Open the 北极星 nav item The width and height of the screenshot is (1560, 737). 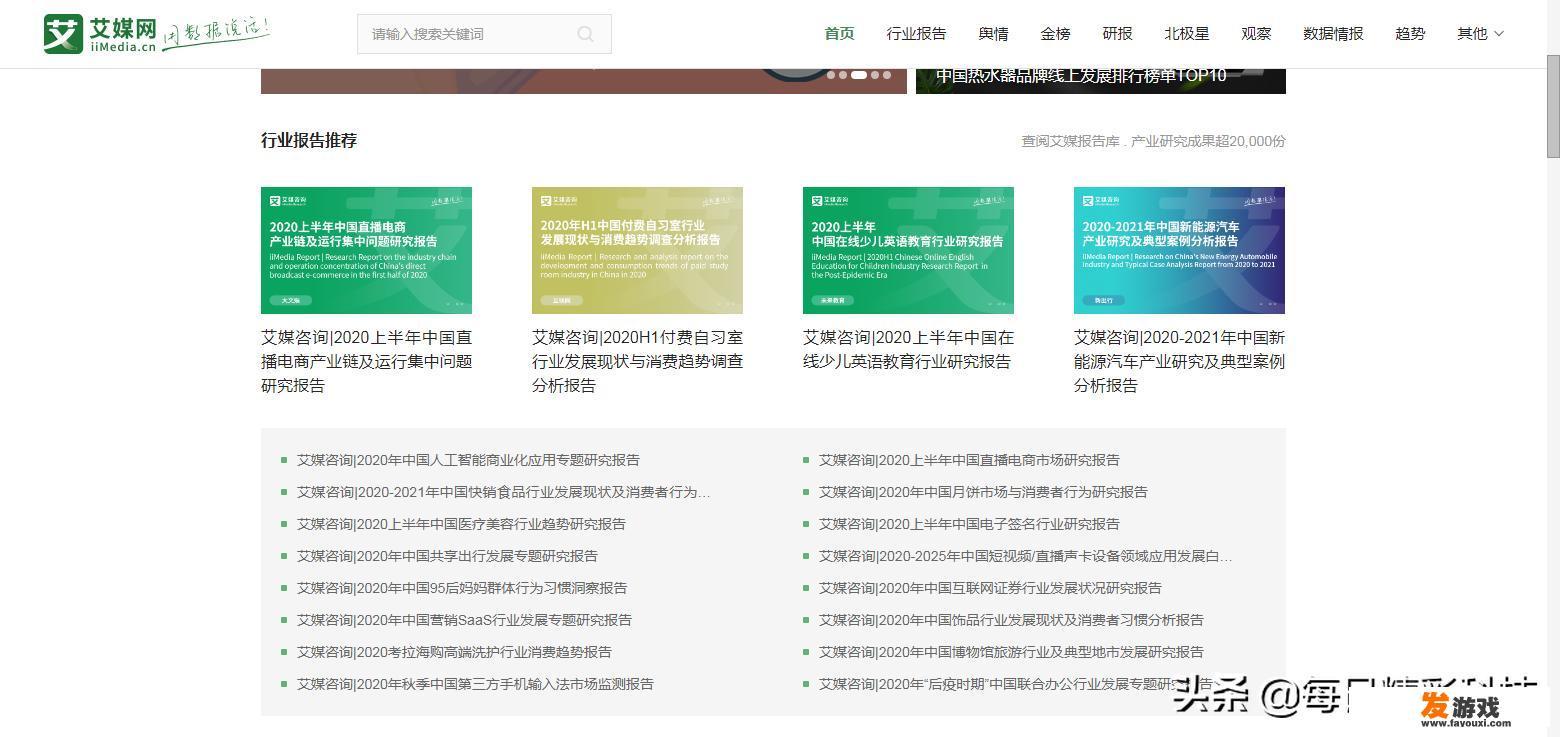(1186, 33)
